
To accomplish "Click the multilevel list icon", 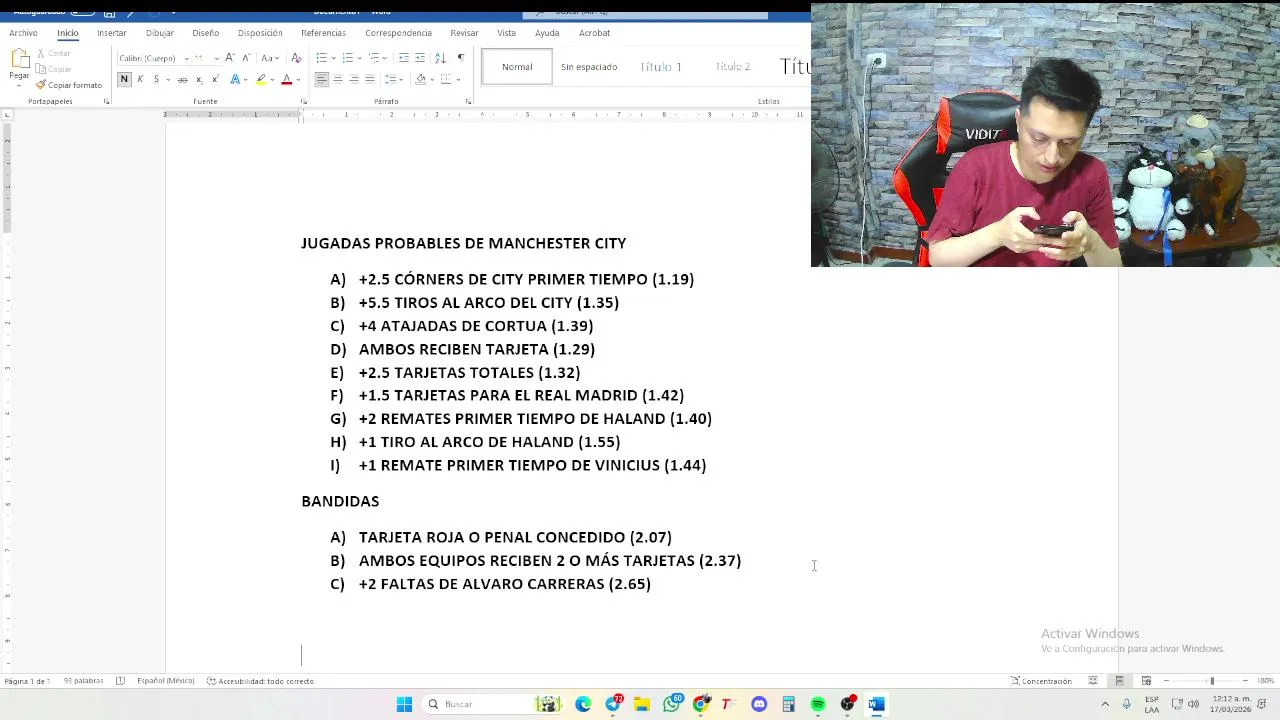I will tap(373, 57).
